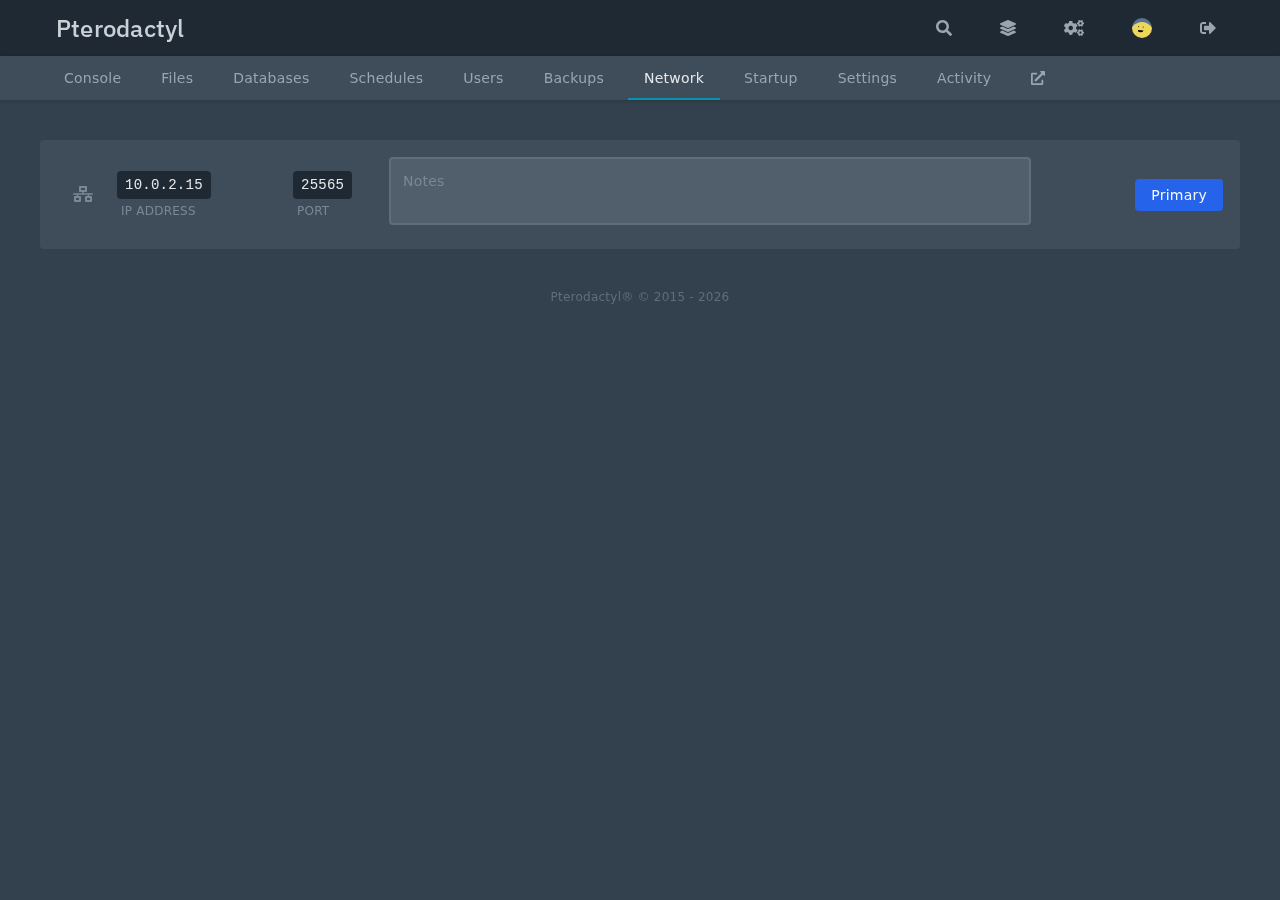Open the admin area gears icon

click(x=1074, y=28)
